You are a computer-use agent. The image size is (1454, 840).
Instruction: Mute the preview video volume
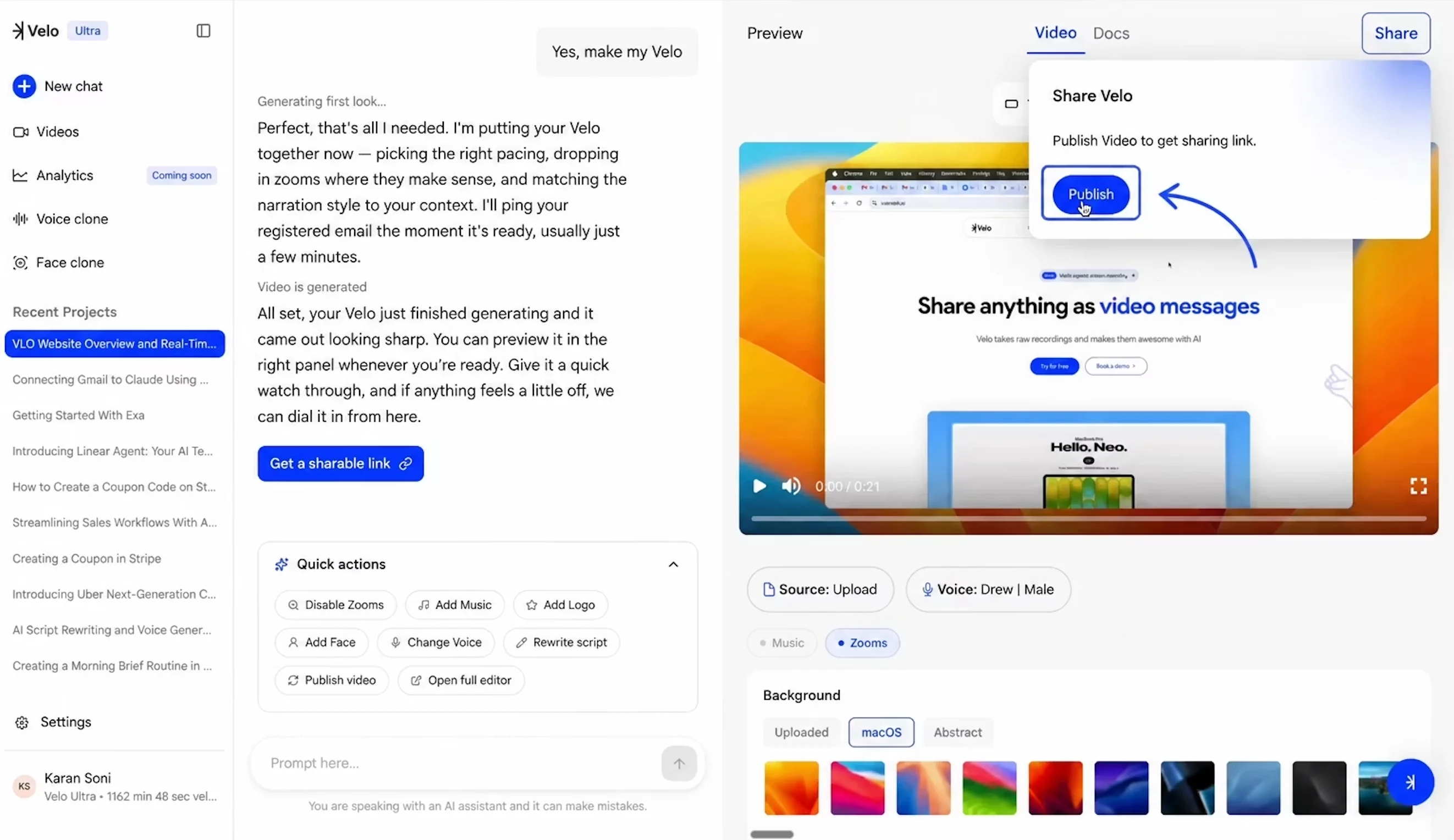click(x=791, y=487)
